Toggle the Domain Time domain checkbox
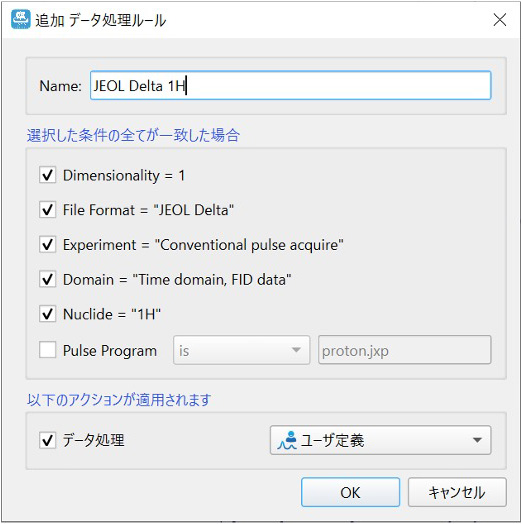 point(47,279)
